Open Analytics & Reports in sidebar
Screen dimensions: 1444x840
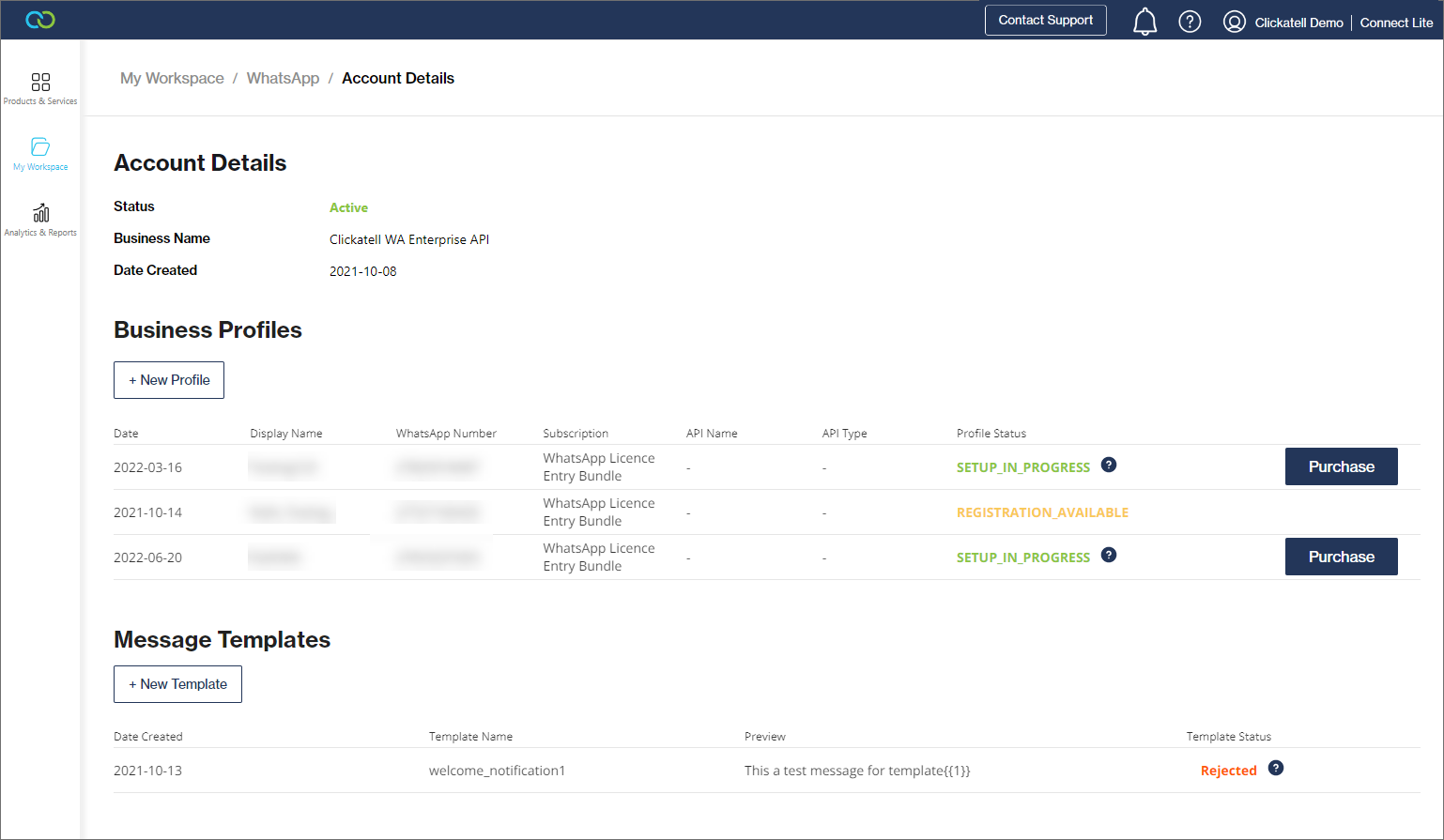point(40,220)
